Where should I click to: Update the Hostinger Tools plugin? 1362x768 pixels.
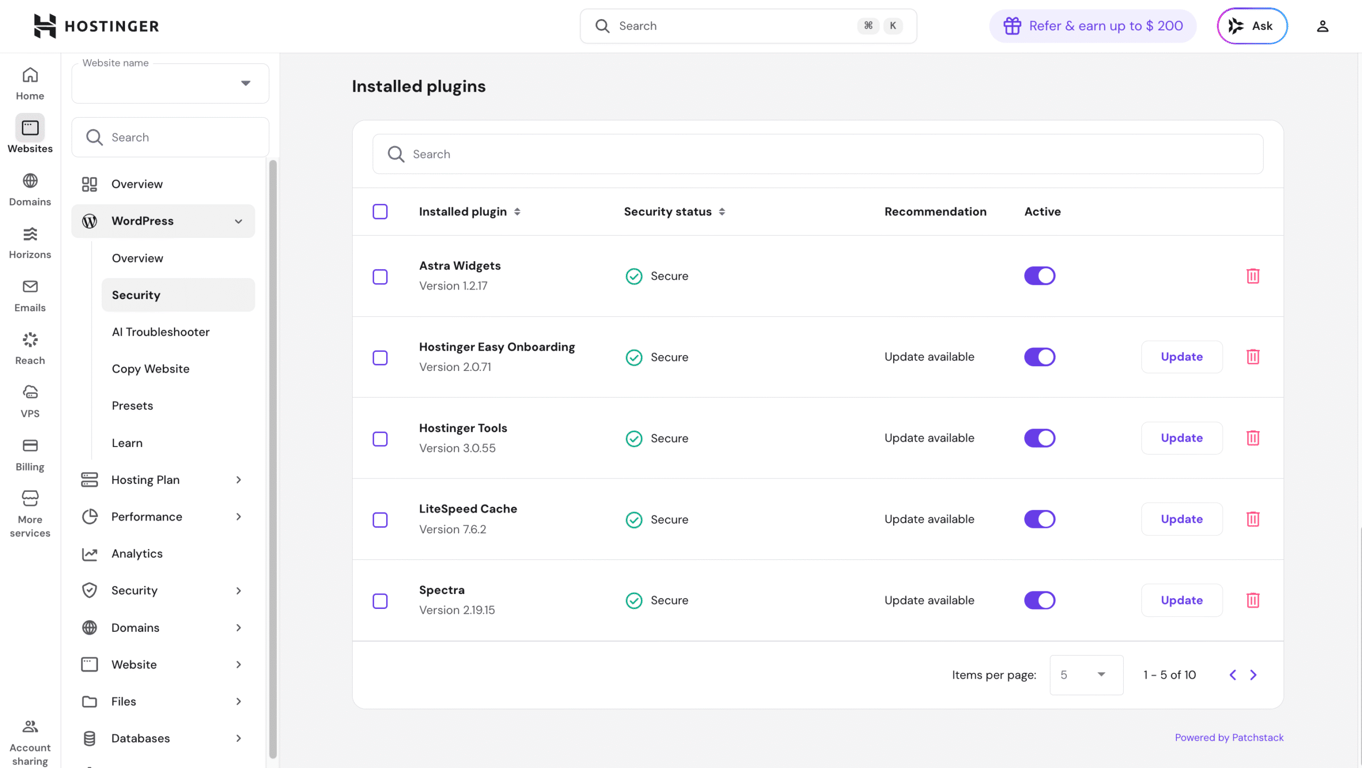(1181, 438)
